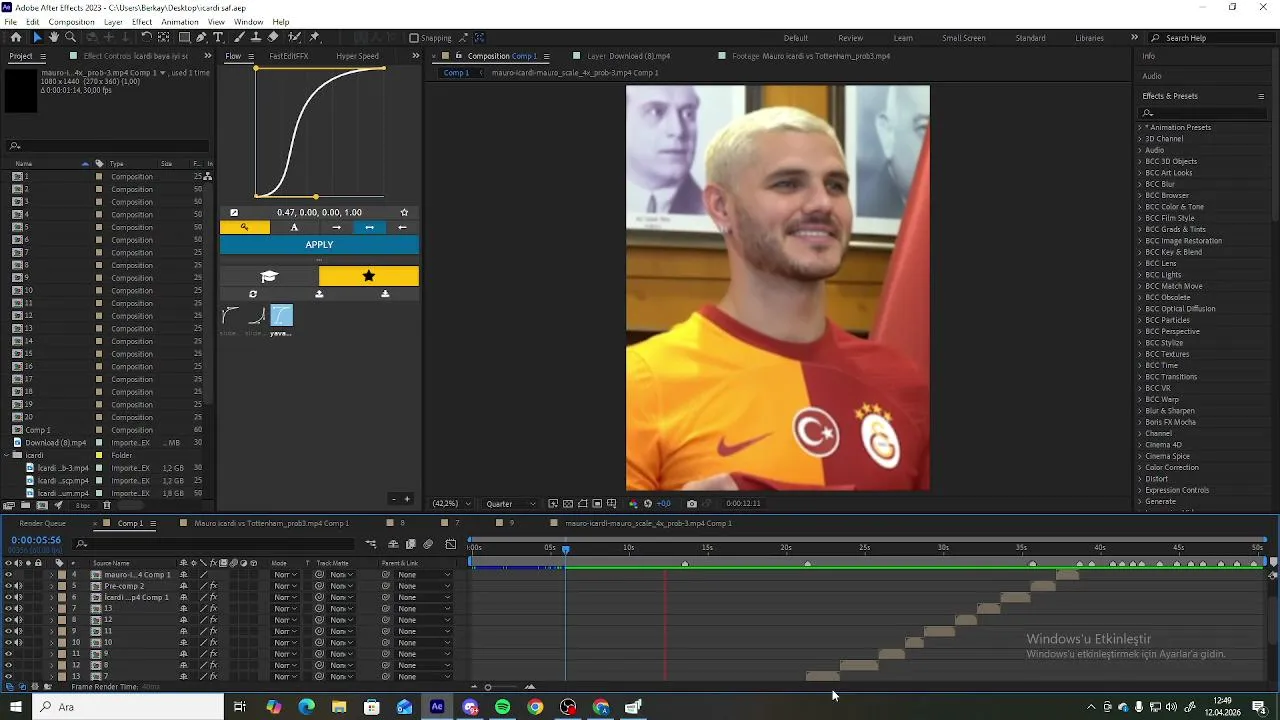The height and width of the screenshot is (720, 1280).
Task: Expand layer 4 mauro Comp 1 properties
Action: (x=51, y=575)
